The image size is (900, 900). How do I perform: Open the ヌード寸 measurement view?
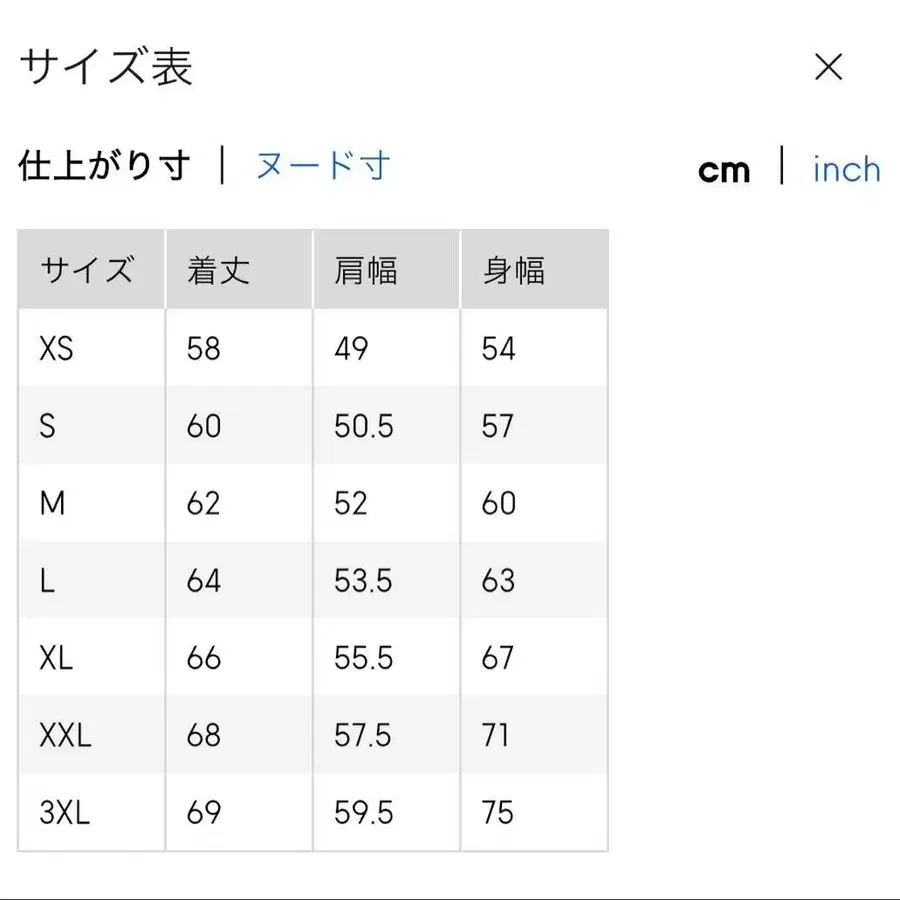322,166
